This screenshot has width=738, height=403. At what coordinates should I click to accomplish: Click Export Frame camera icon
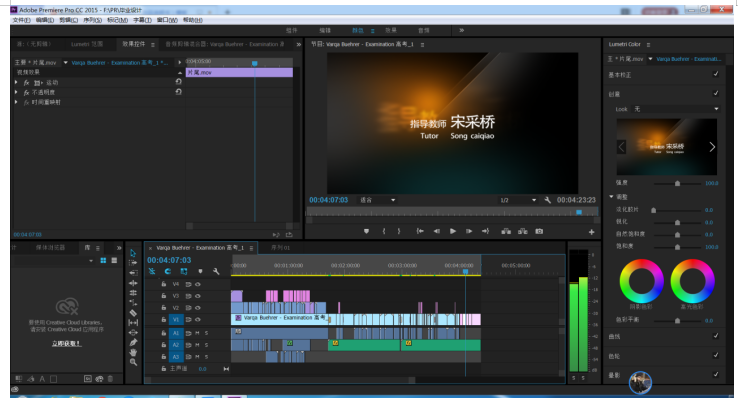click(539, 231)
